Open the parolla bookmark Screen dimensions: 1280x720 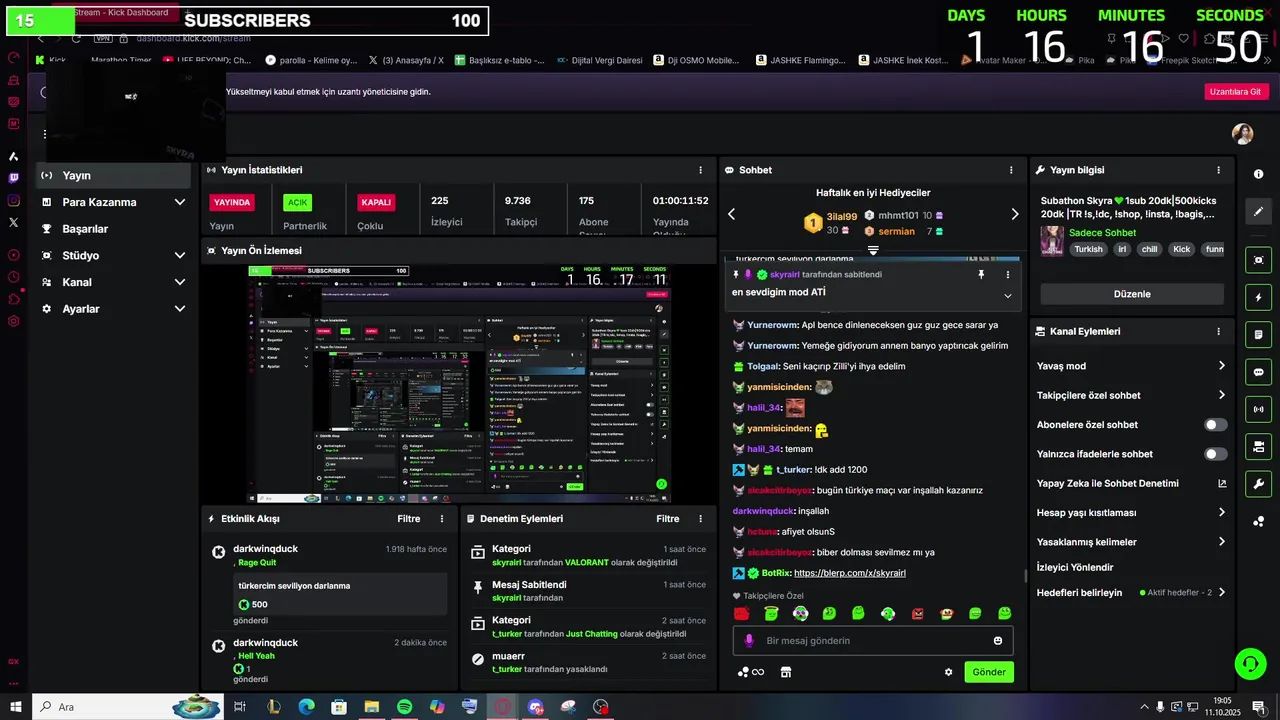pos(311,60)
